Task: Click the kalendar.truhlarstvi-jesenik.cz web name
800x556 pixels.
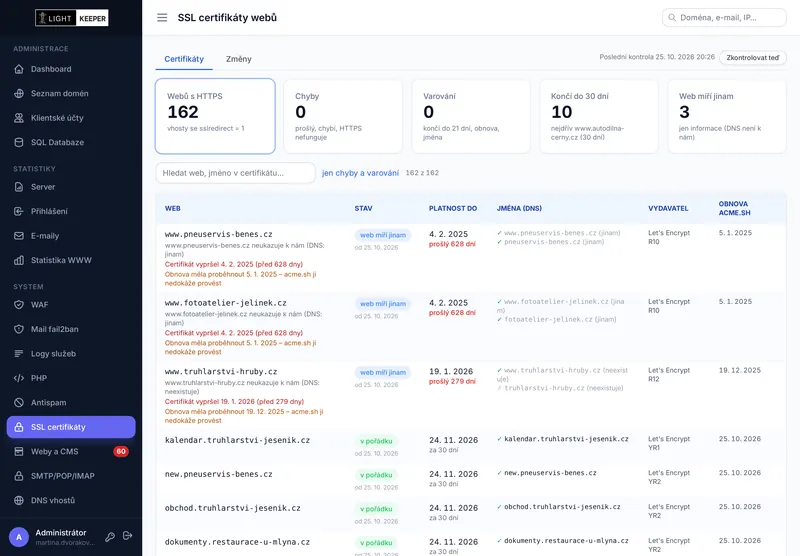Action: click(237, 440)
